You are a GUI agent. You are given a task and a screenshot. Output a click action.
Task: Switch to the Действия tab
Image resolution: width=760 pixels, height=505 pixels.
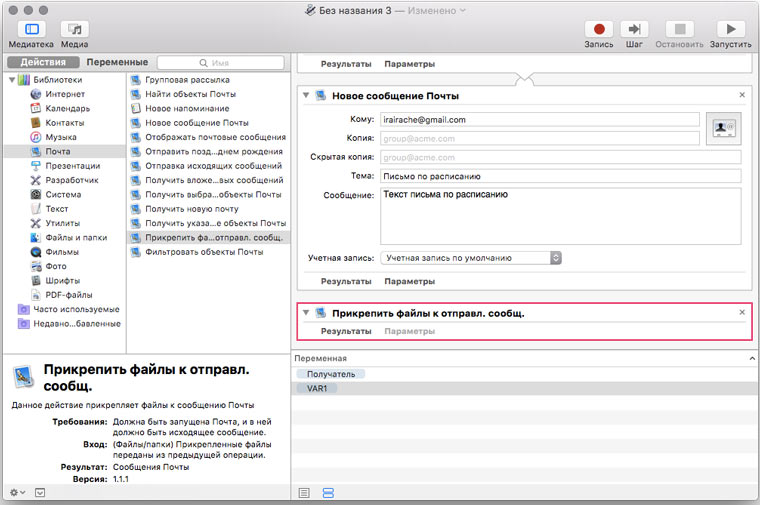43,62
